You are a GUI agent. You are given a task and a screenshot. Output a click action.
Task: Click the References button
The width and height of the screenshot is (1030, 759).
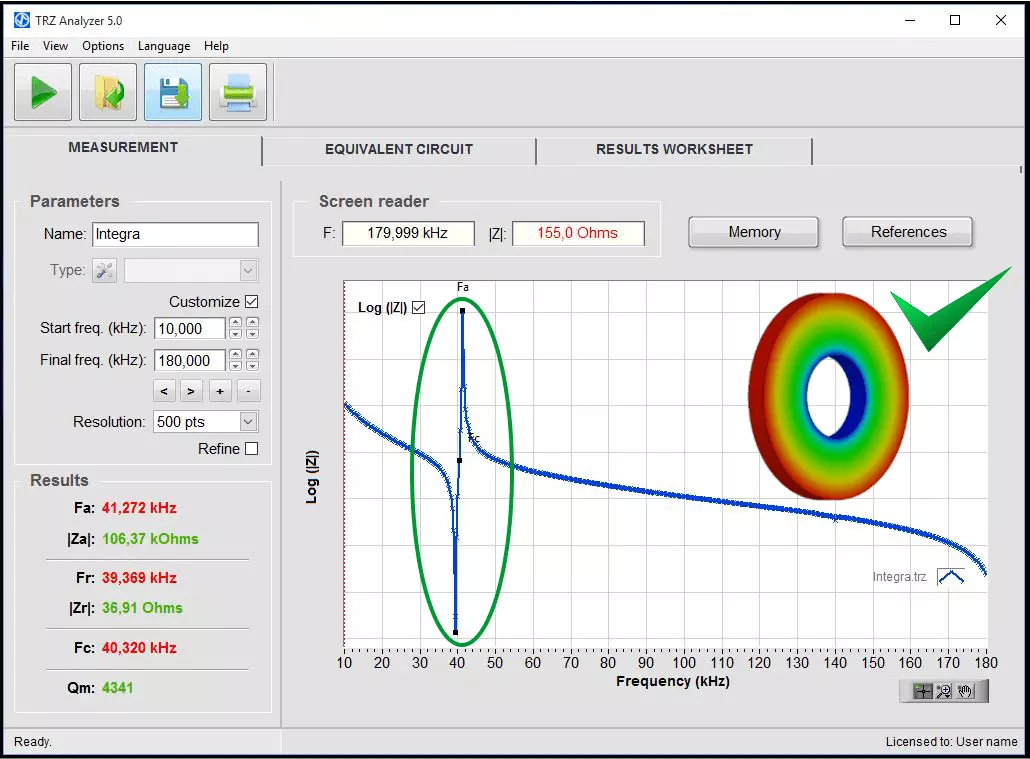tap(908, 232)
